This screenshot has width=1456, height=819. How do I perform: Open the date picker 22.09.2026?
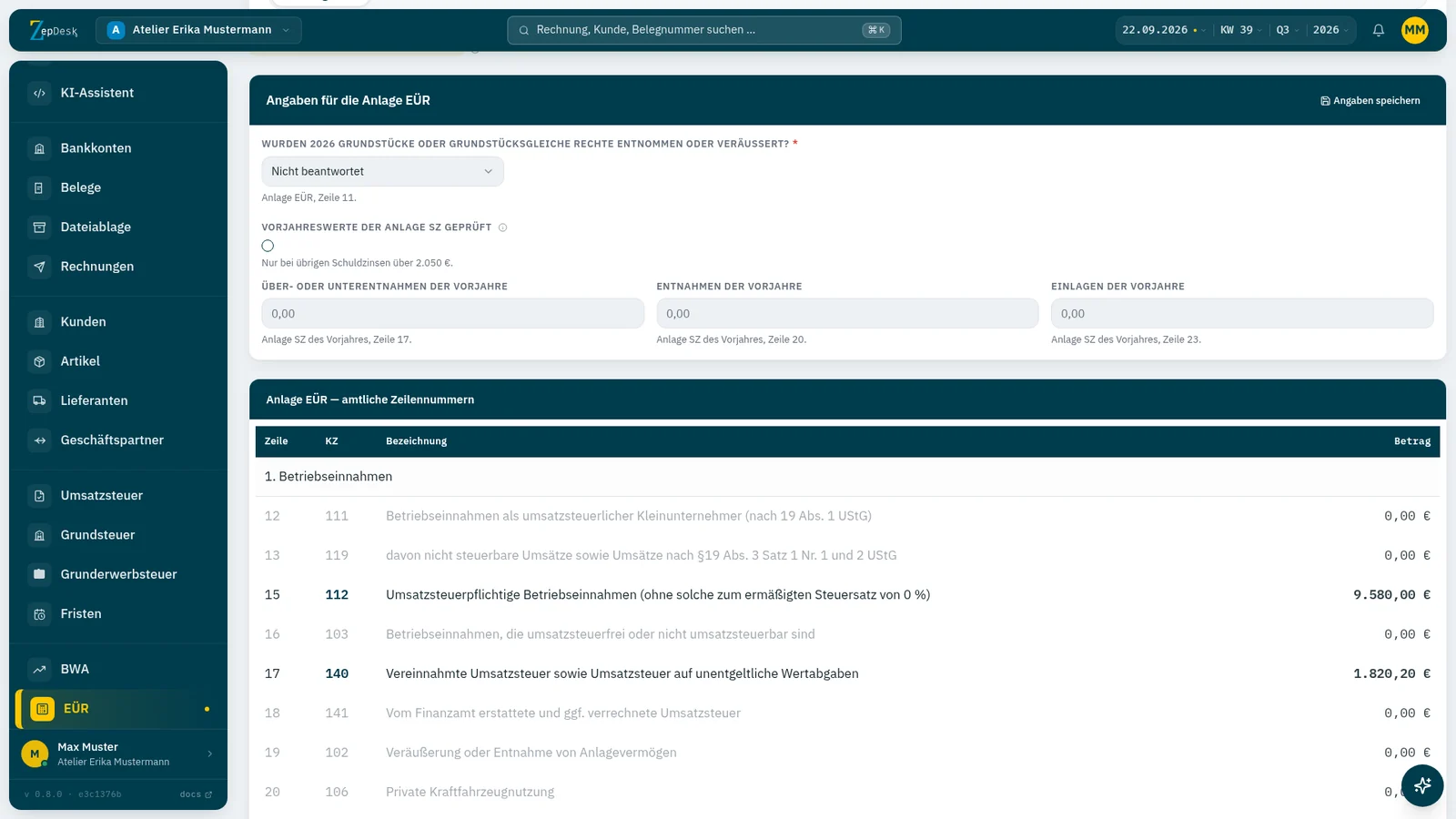(1163, 30)
